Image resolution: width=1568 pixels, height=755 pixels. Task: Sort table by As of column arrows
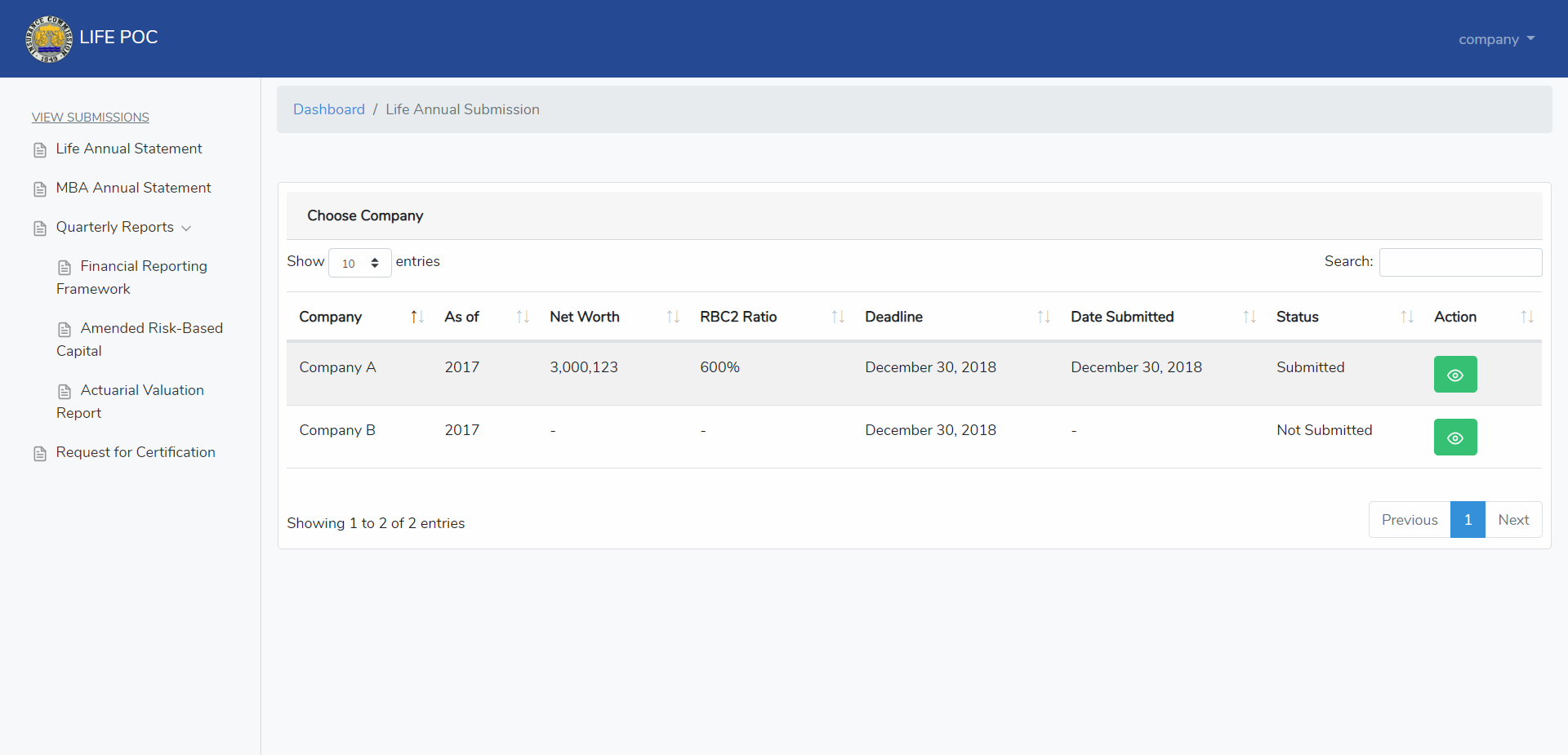(x=523, y=317)
